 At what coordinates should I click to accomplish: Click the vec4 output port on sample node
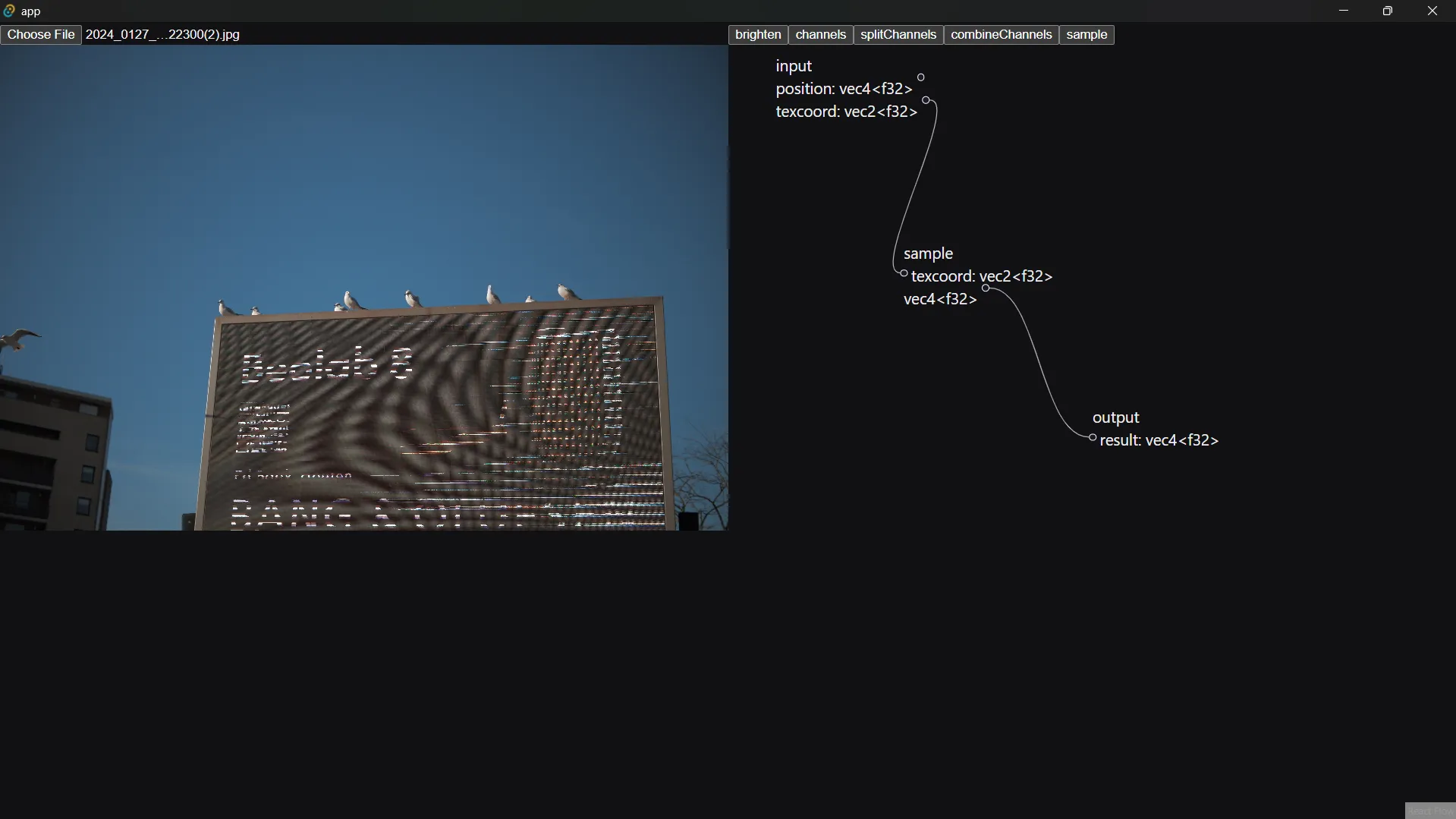(x=986, y=288)
